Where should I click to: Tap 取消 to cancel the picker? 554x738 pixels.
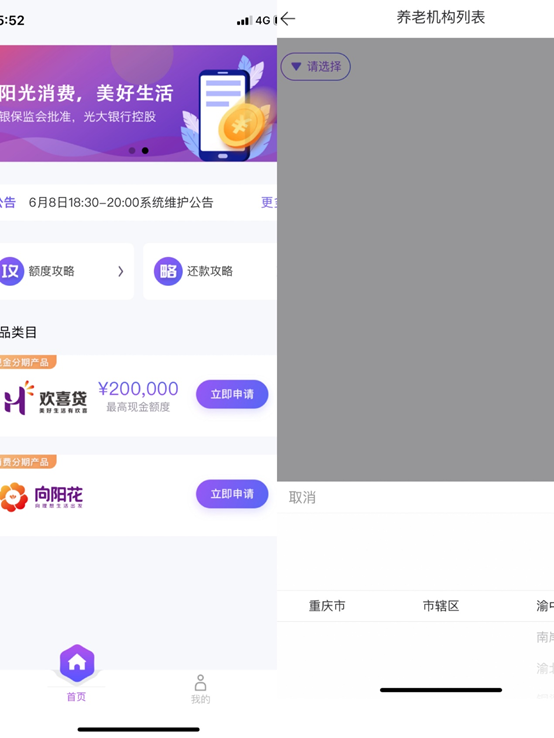click(302, 497)
